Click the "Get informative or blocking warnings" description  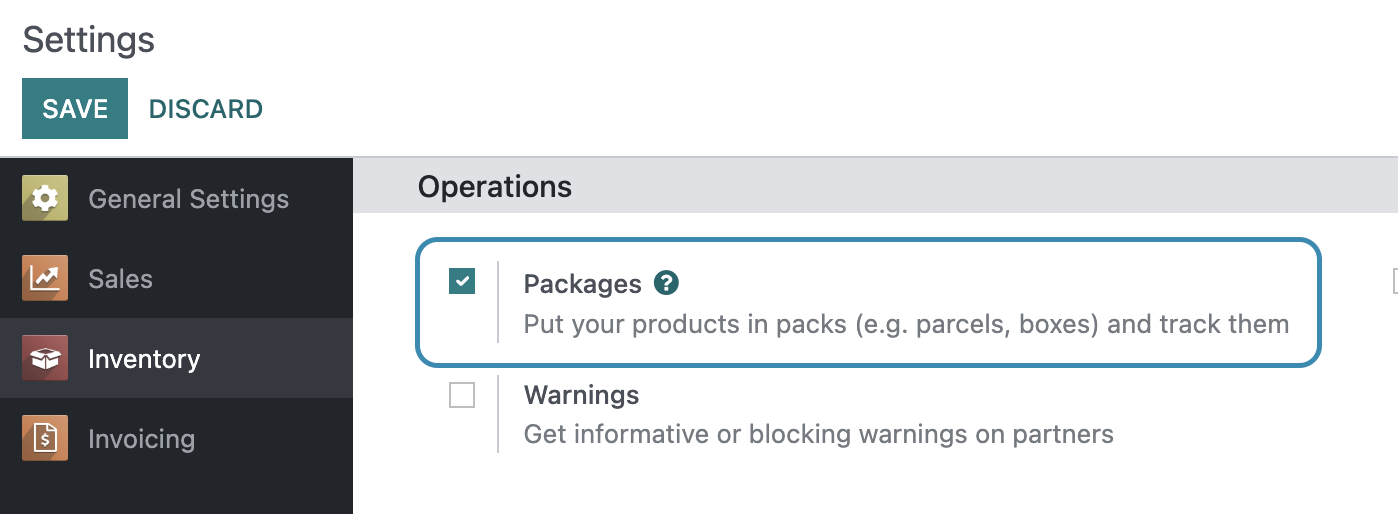[818, 434]
